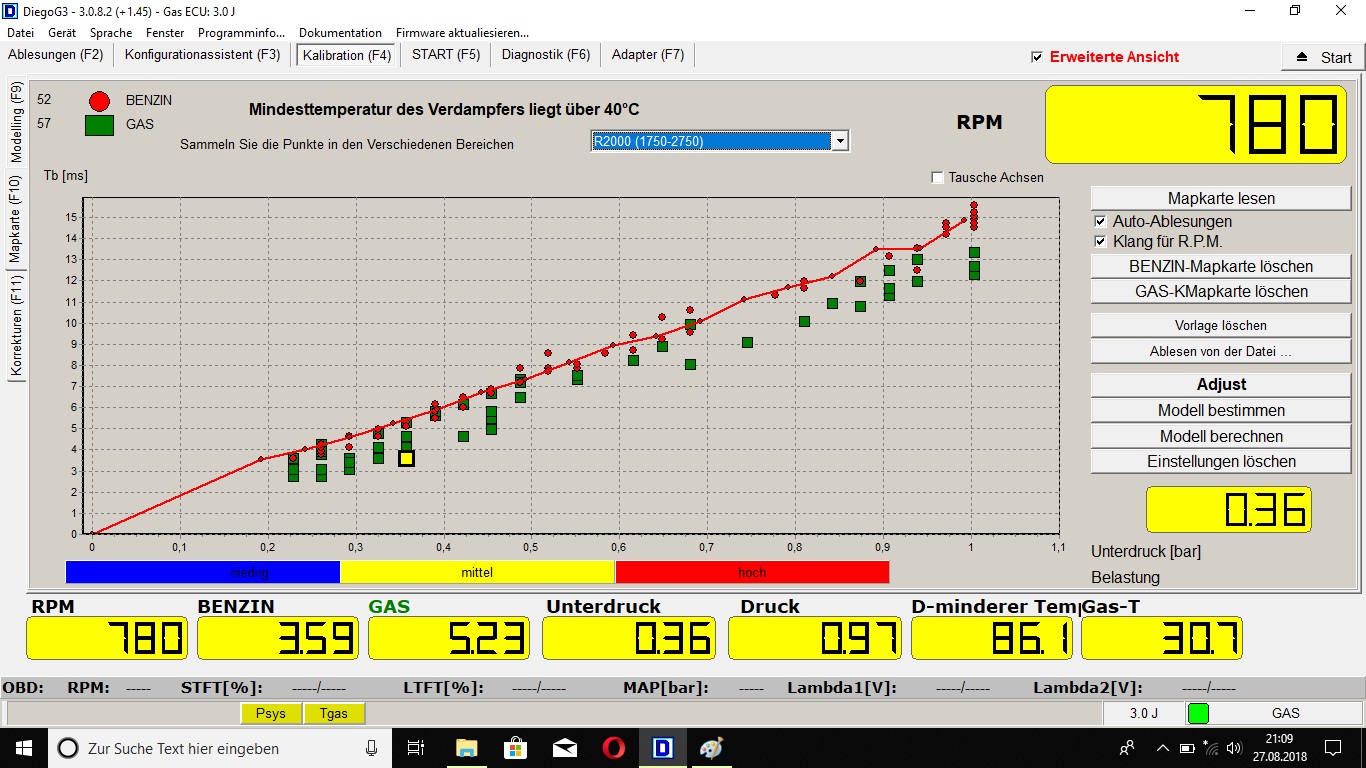Open Paint app from taskbar
1366x768 pixels.
(x=710, y=748)
